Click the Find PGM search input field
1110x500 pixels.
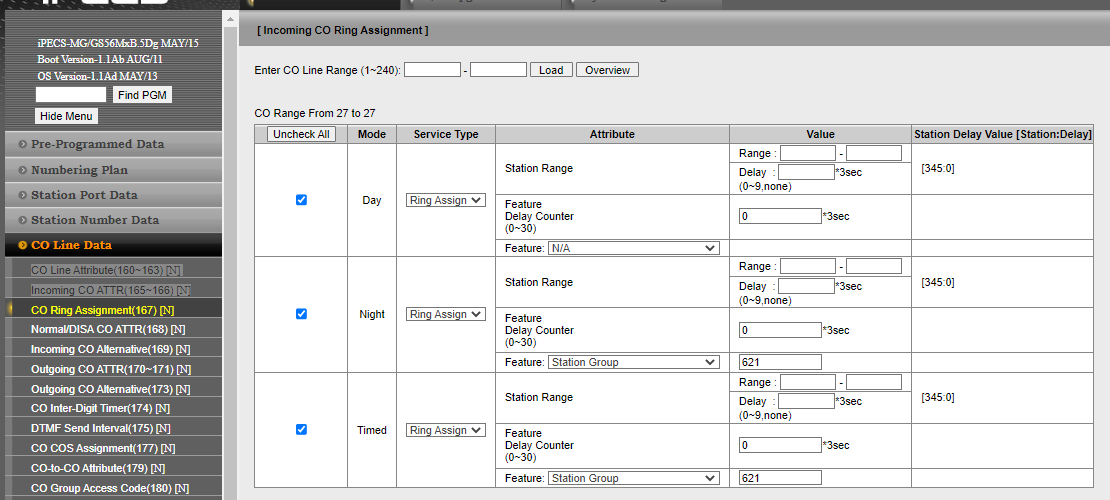click(71, 95)
